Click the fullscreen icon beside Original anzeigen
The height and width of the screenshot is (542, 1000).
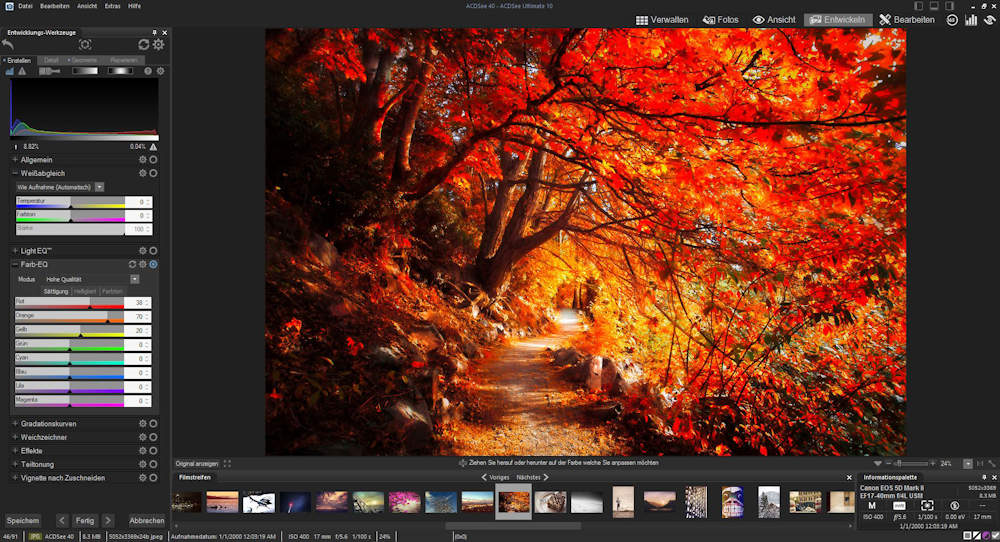227,464
